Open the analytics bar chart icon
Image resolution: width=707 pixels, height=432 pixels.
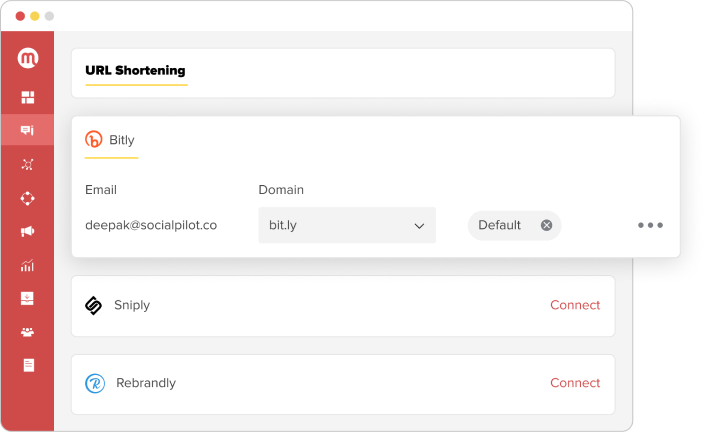click(28, 266)
